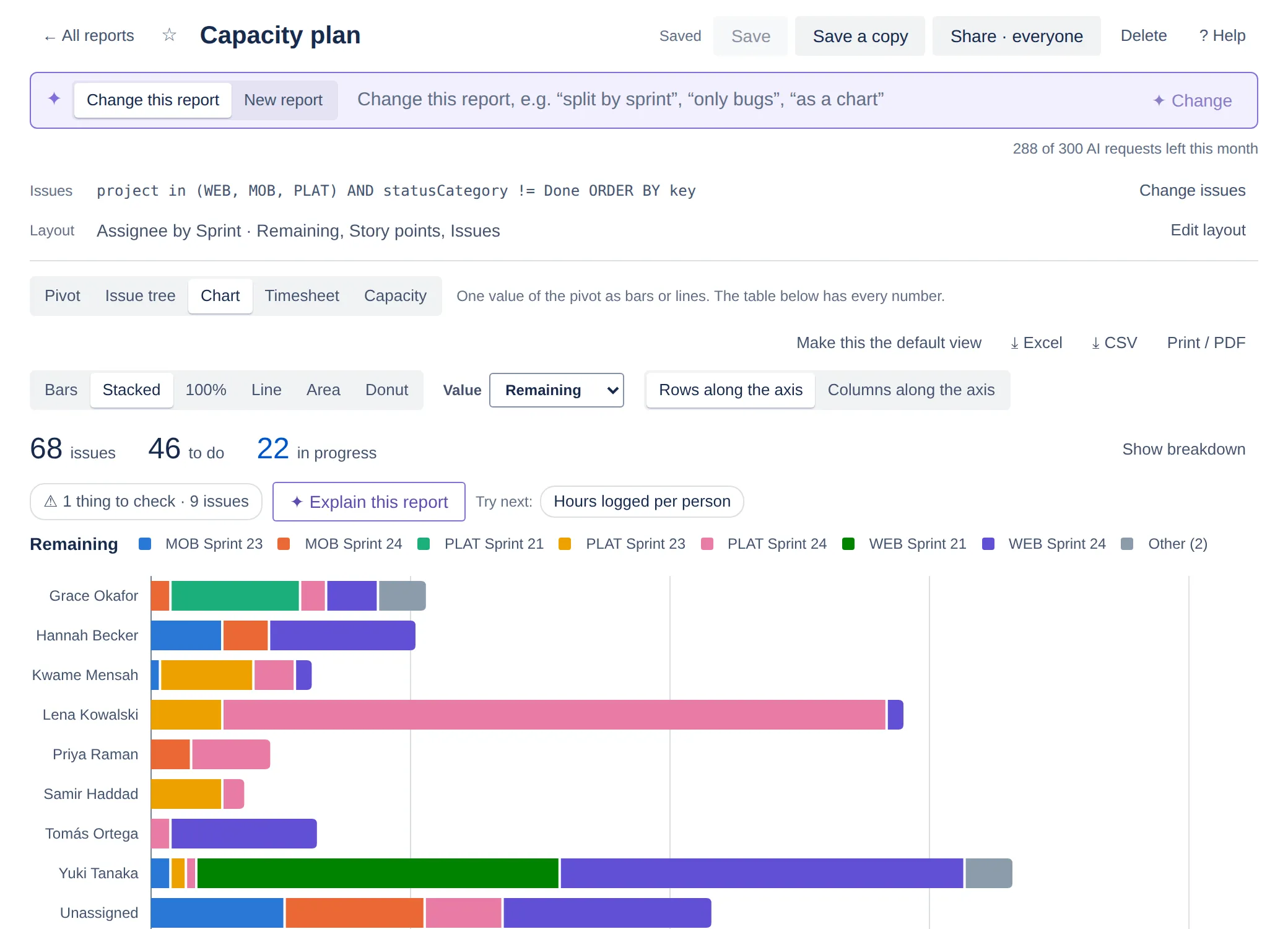Click Lena Kowalski's pink PLAT Sprint 24 bar
The height and width of the screenshot is (929, 1288).
click(554, 715)
